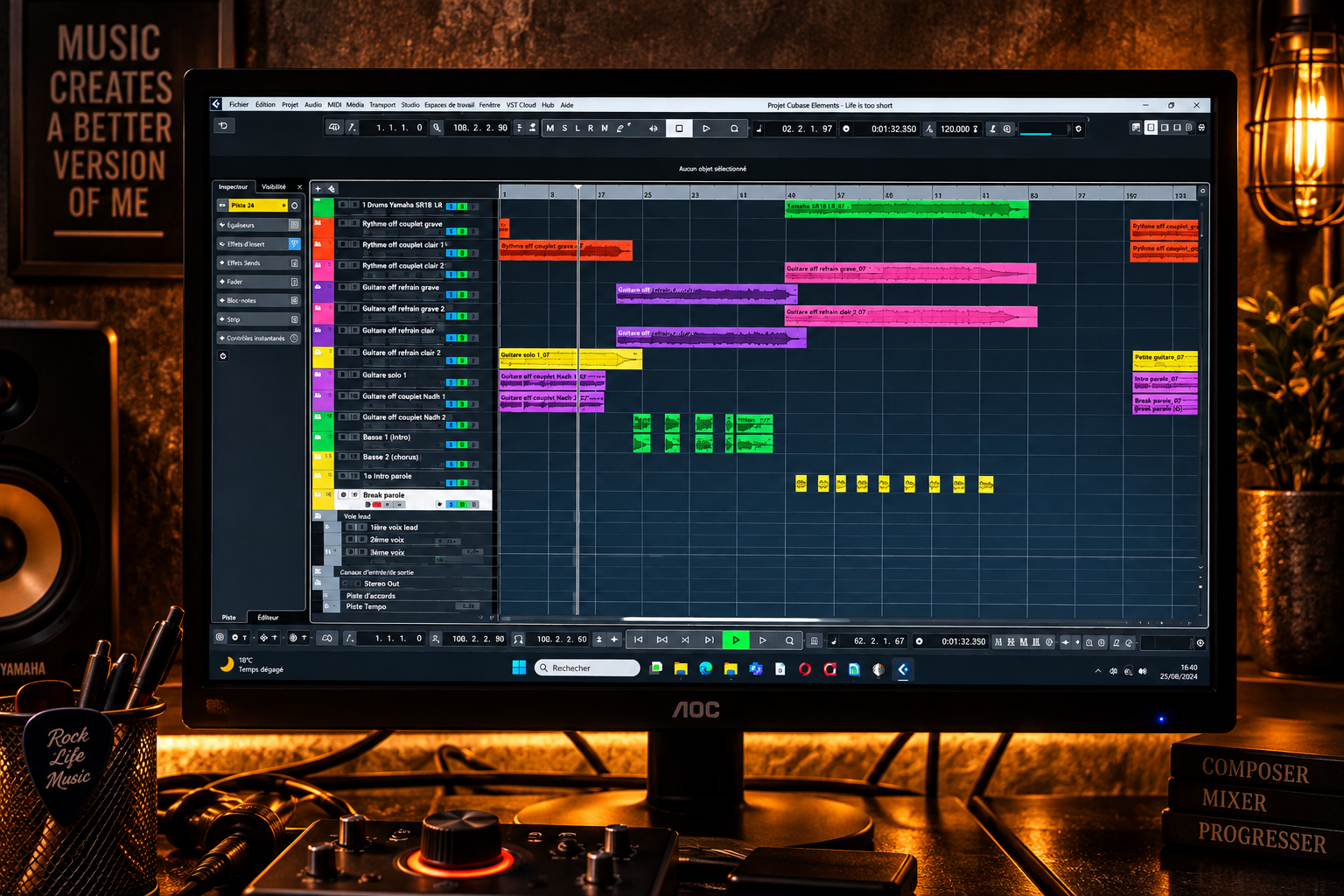Expand the Égaliseurs inspector section
This screenshot has width=1344, height=896.
click(258, 225)
